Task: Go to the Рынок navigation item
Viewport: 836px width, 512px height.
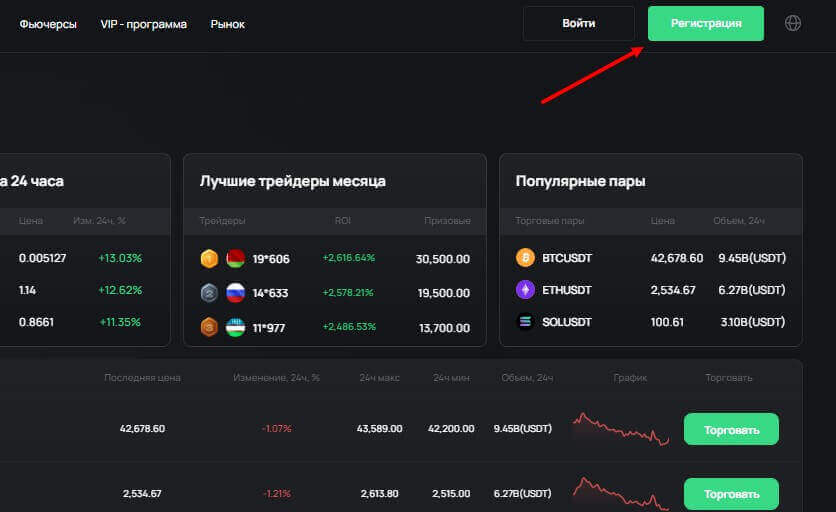Action: click(x=227, y=24)
